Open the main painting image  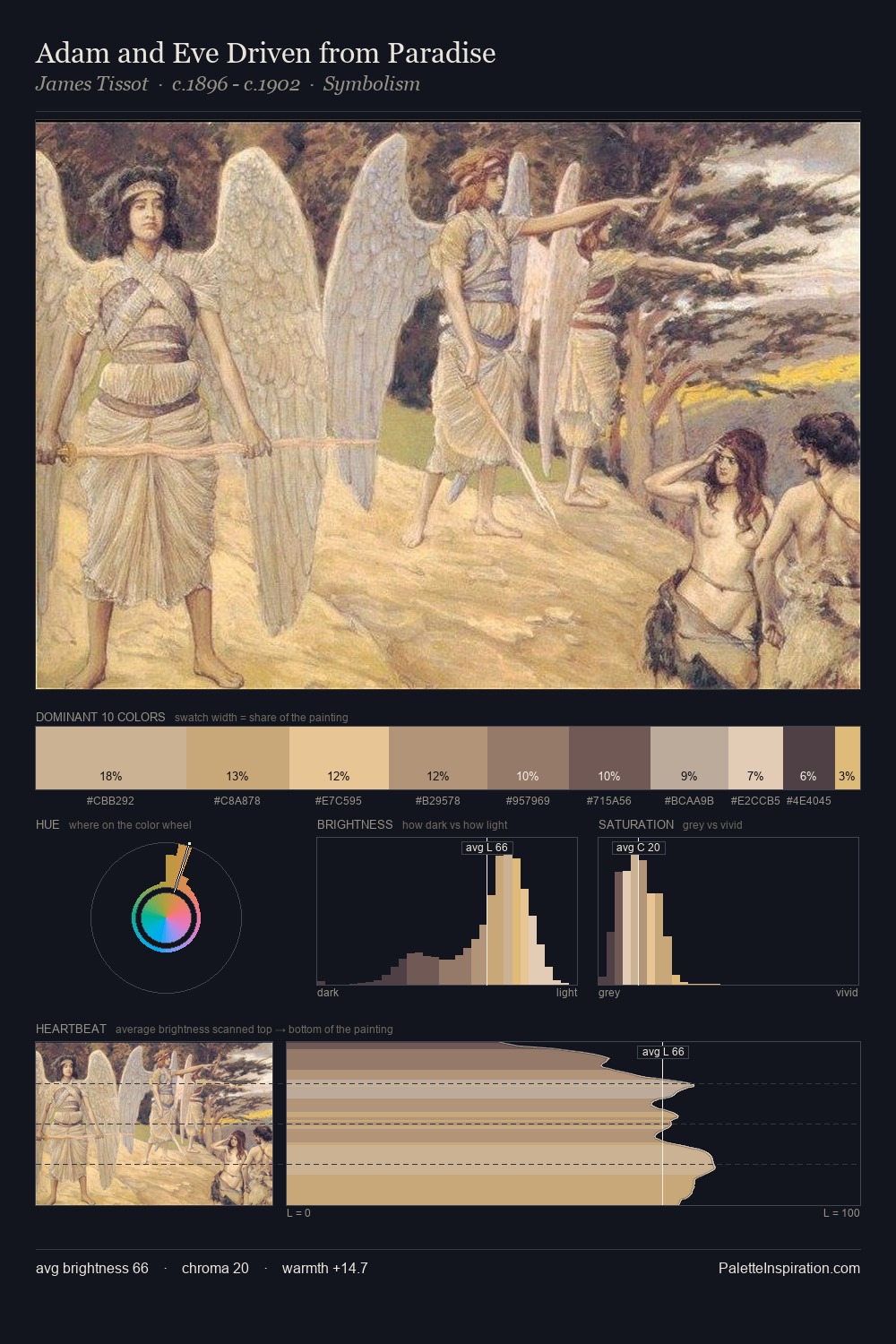(448, 405)
